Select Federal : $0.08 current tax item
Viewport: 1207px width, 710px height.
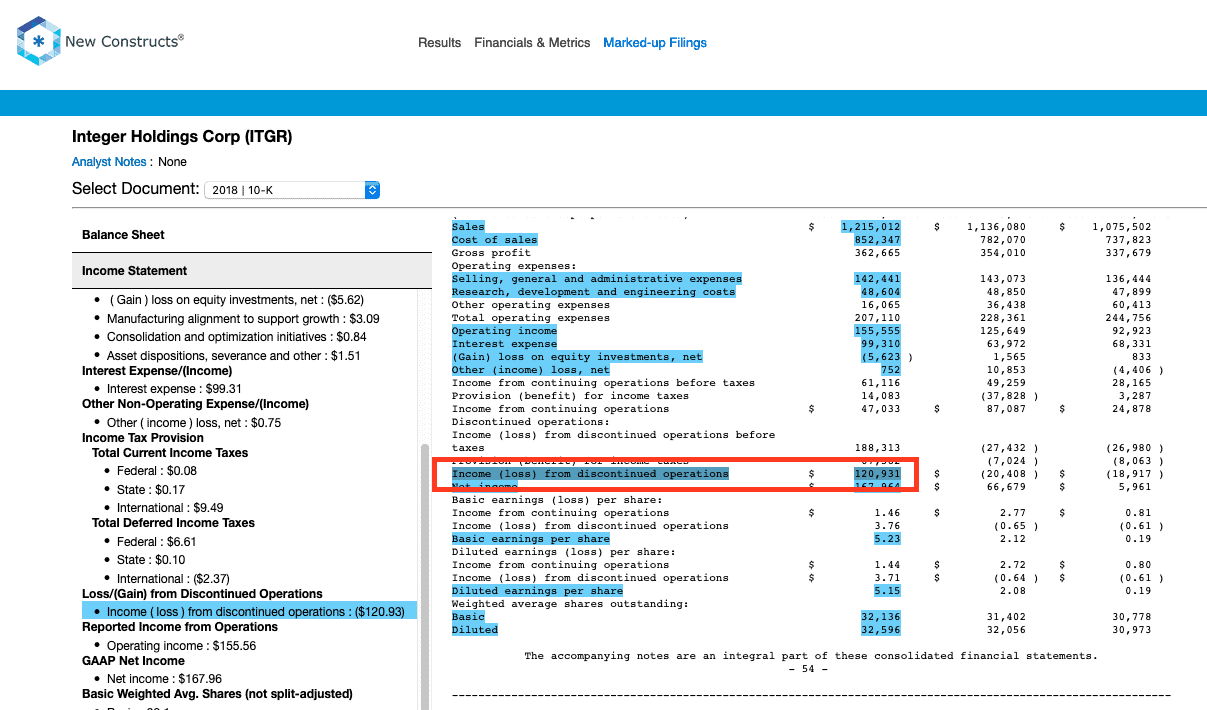157,471
